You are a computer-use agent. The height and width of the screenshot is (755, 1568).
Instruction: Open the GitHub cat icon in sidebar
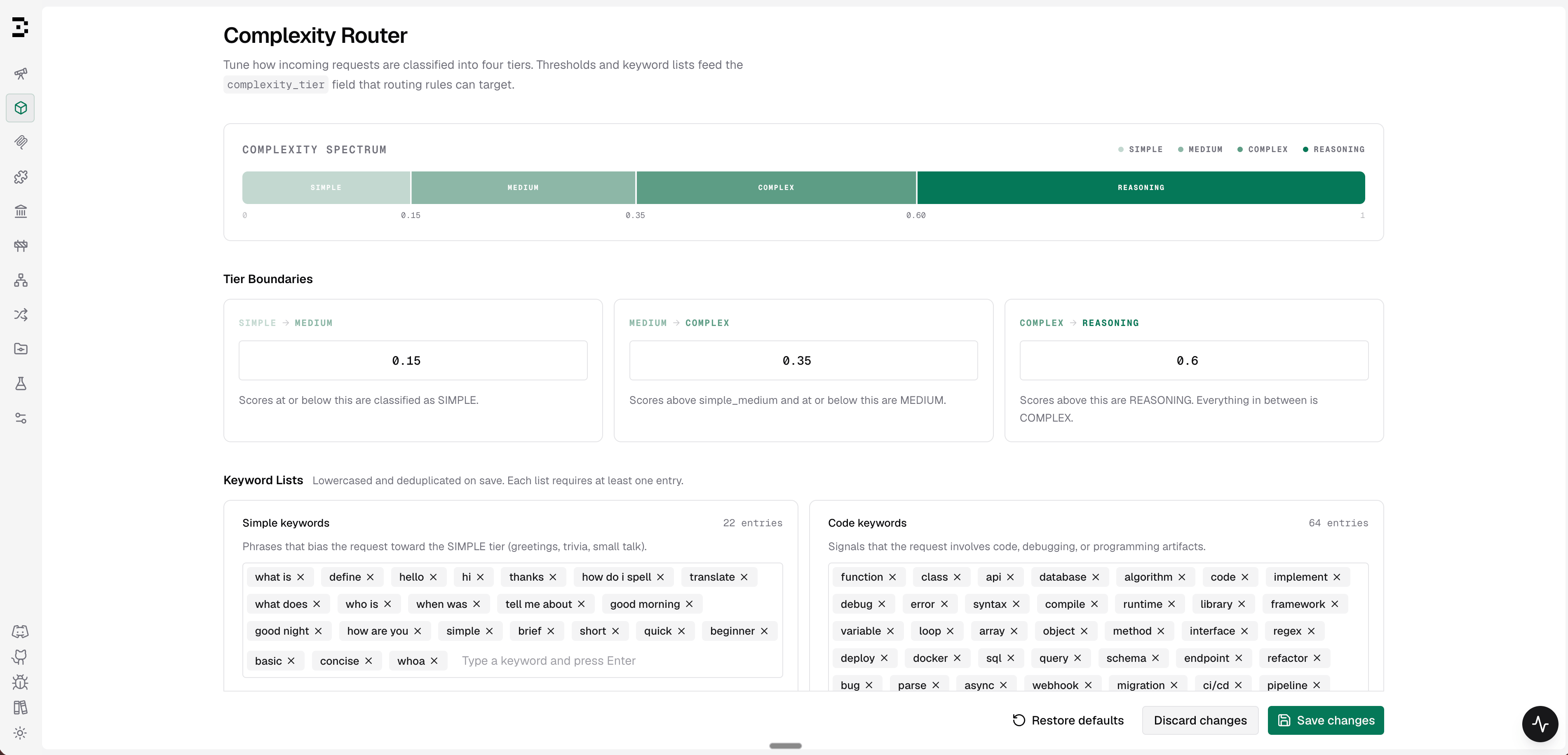pyautogui.click(x=20, y=657)
